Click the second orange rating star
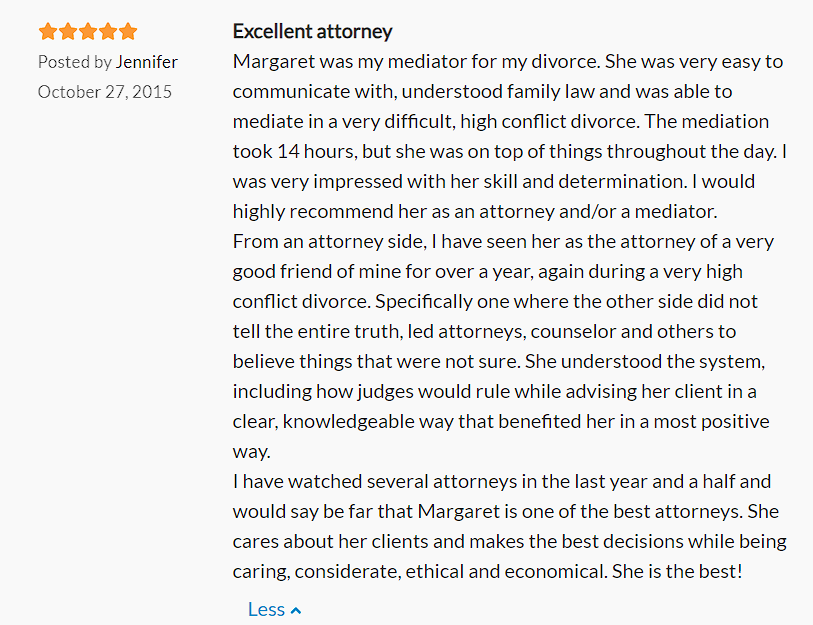This screenshot has width=813, height=625. pyautogui.click(x=68, y=32)
